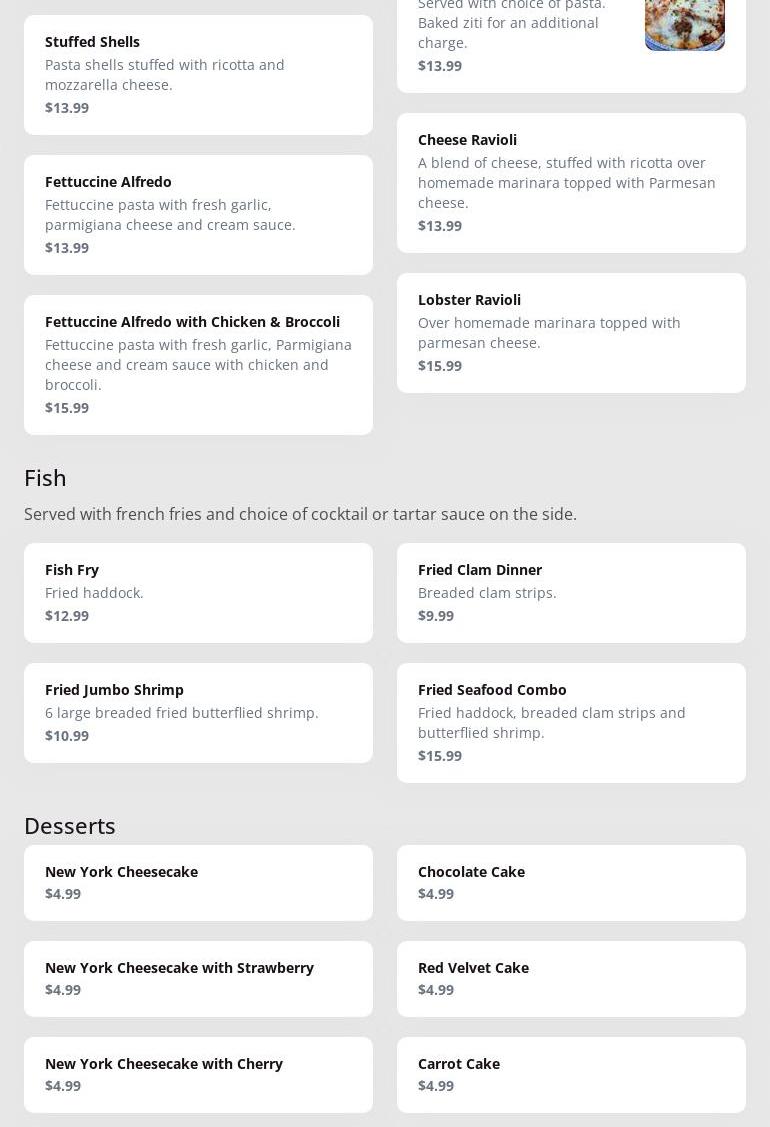
Task: Select Lobster Ravioli for $15.99
Action: pyautogui.click(x=571, y=333)
